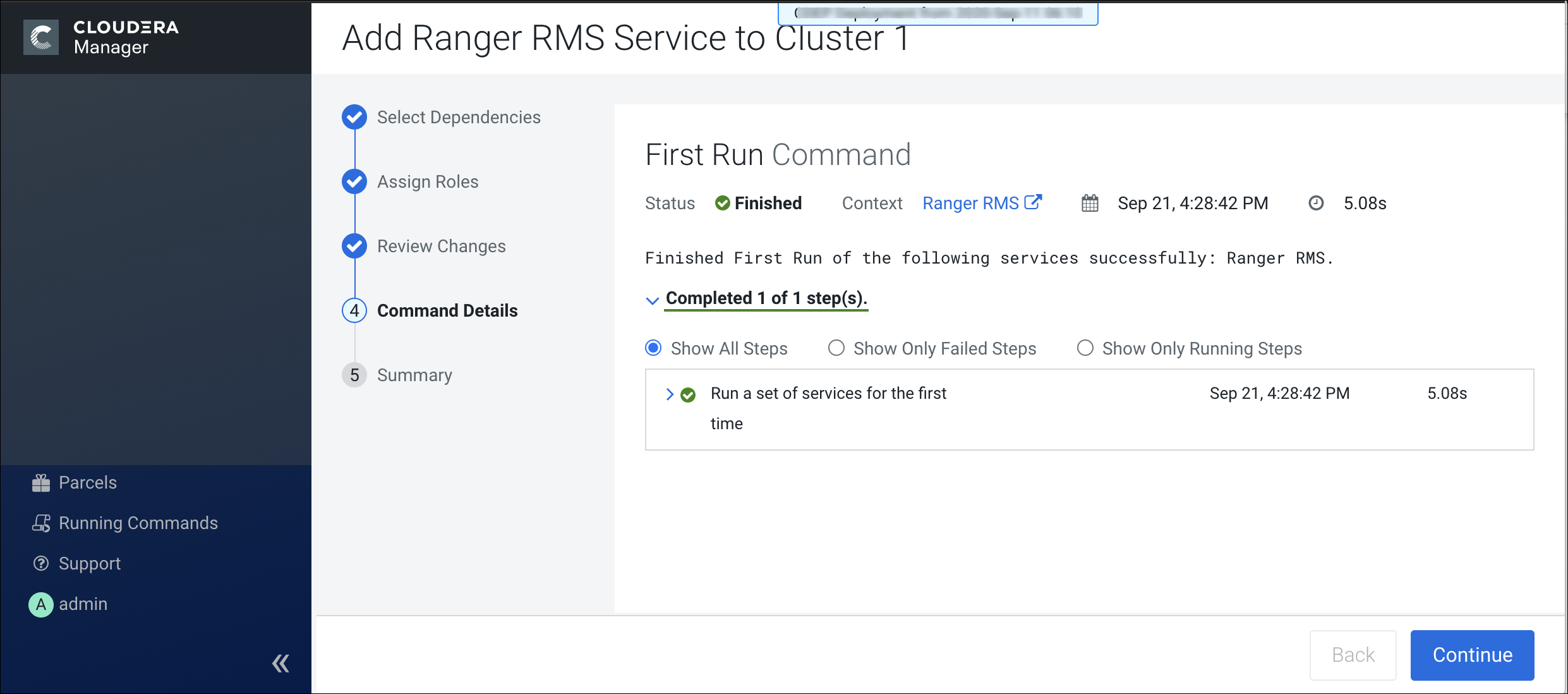The image size is (1568, 694).
Task: Open the Assign Roles wizard step
Action: [428, 182]
